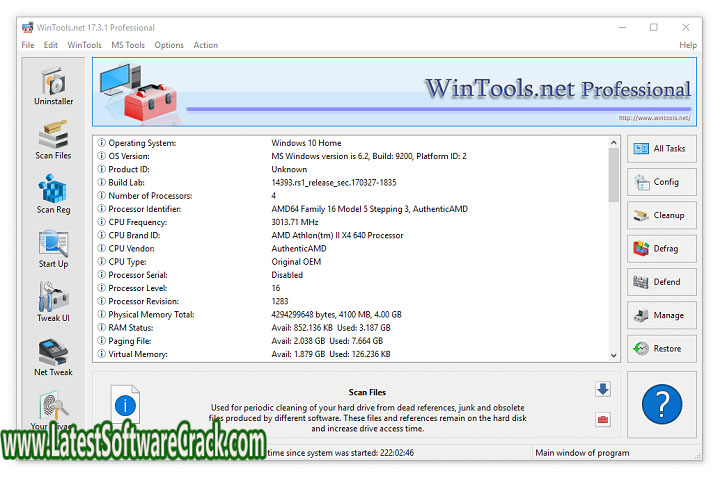Image resolution: width=720 pixels, height=480 pixels.
Task: Open the WinTools menu
Action: (84, 45)
